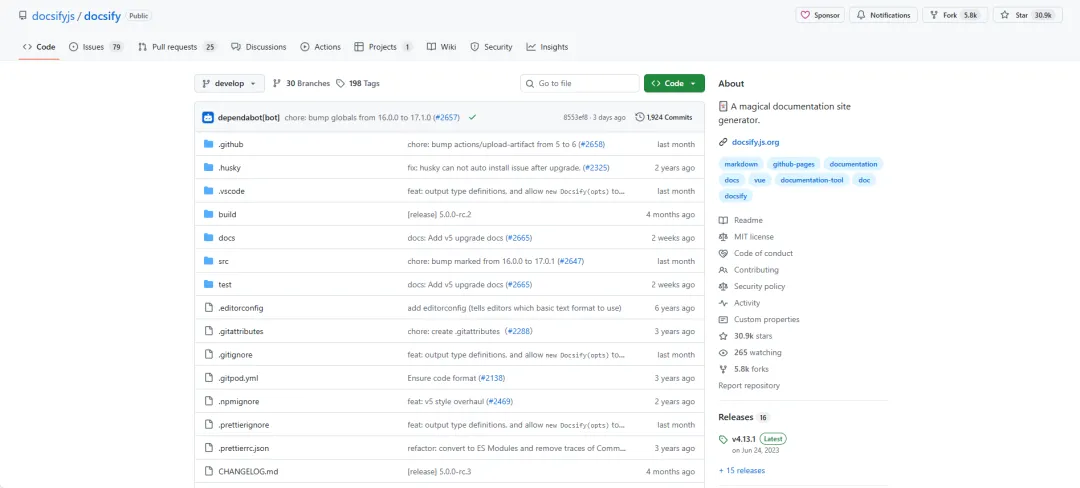Click the .vscode folder icon
The height and width of the screenshot is (488, 1080).
point(209,191)
